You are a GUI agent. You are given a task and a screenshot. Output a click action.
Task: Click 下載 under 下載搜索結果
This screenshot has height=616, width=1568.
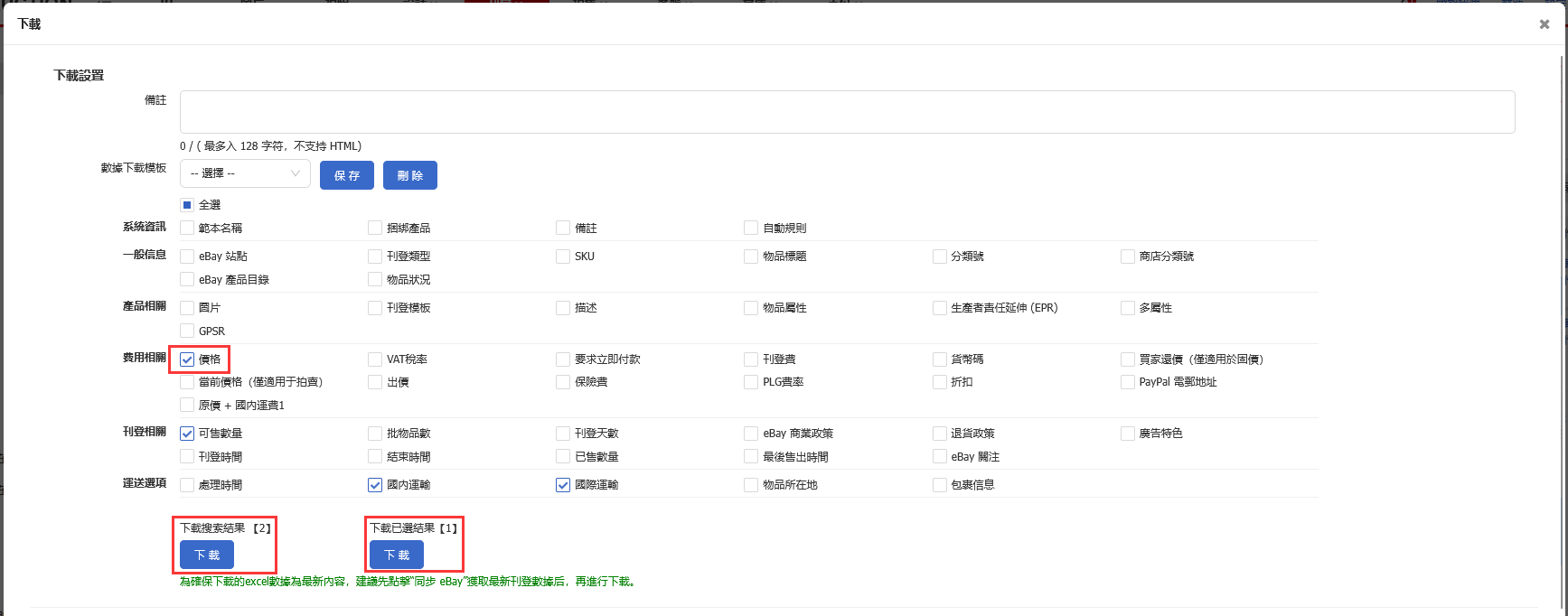coord(207,555)
